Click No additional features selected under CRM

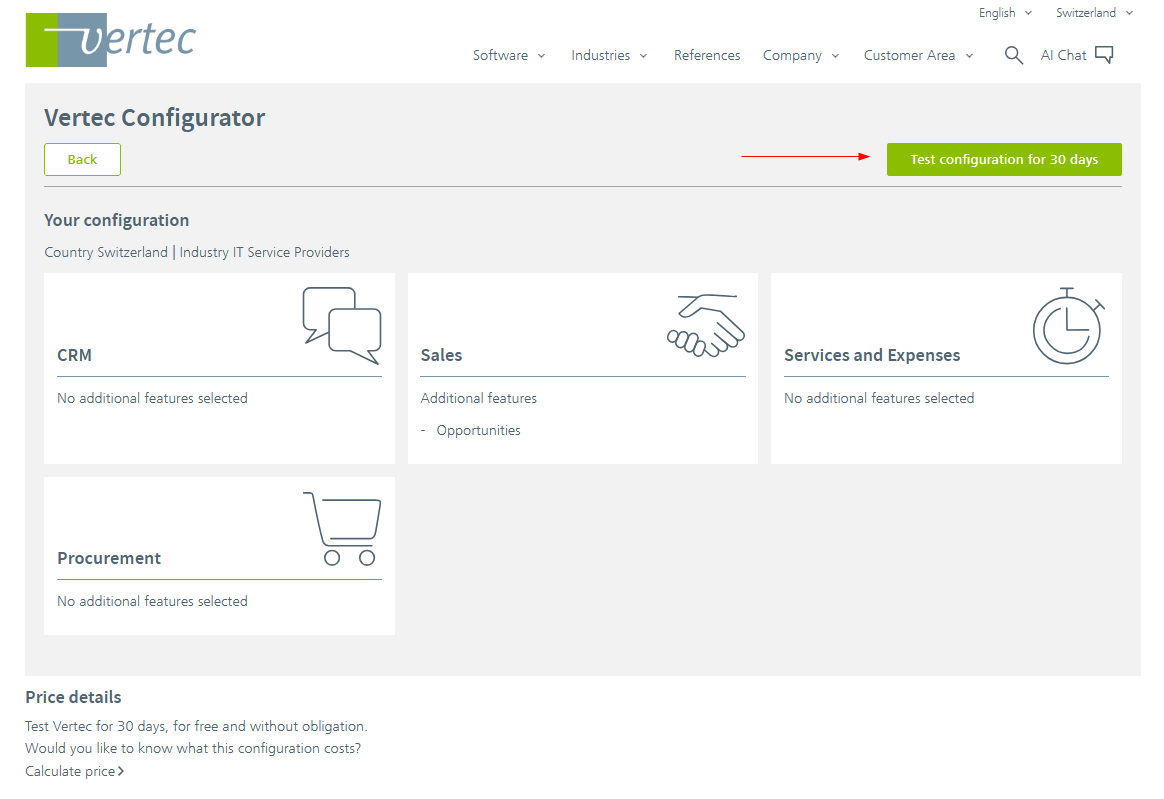152,399
